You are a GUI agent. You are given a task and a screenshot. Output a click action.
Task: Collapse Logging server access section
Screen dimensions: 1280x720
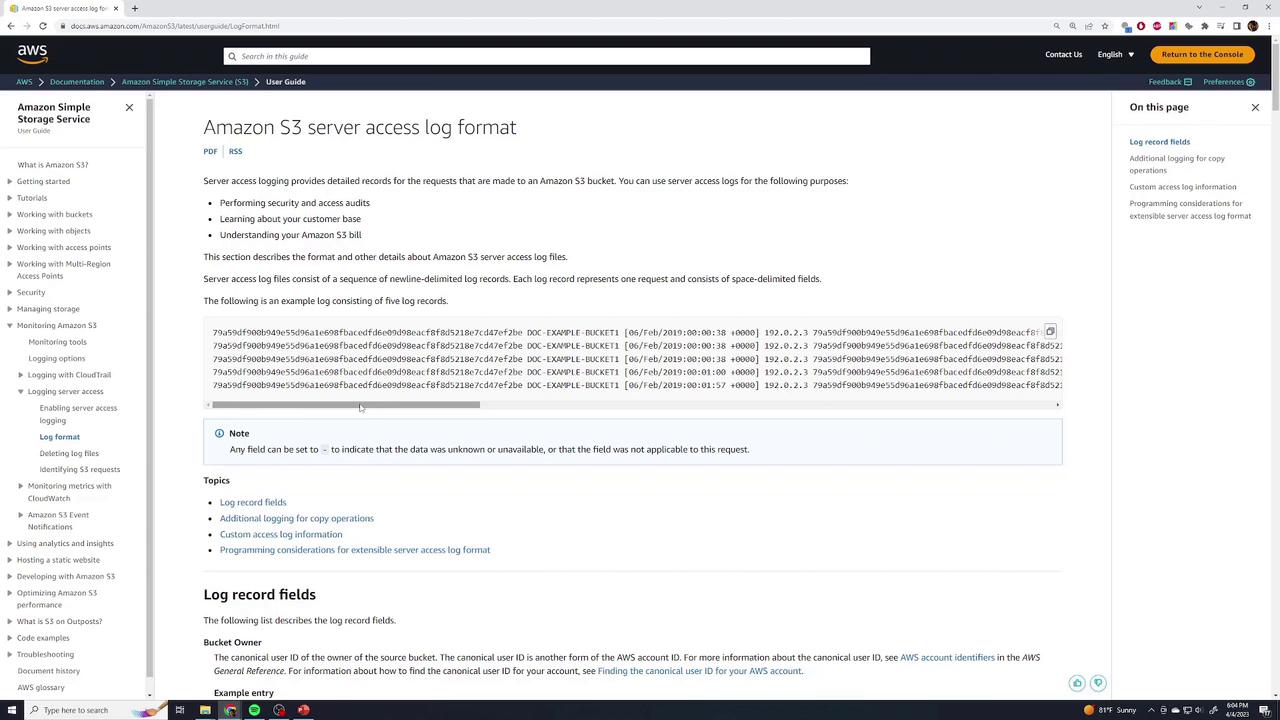pos(21,392)
